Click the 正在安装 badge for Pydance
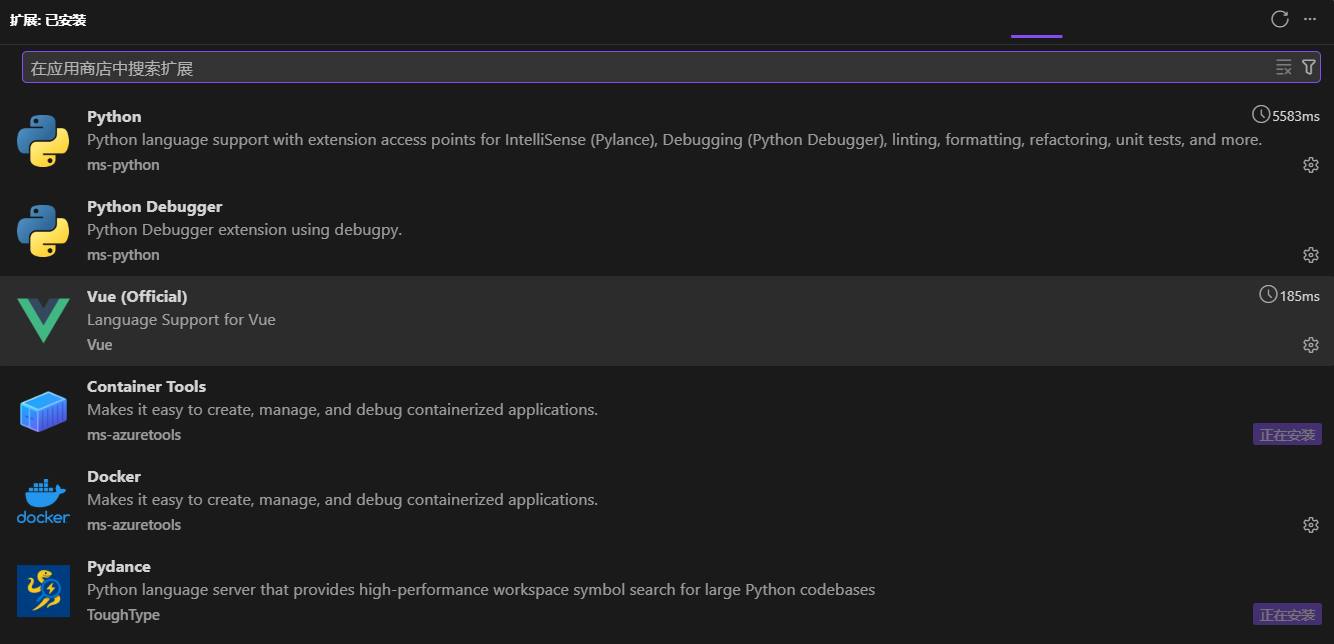The image size is (1334, 644). [x=1287, y=614]
